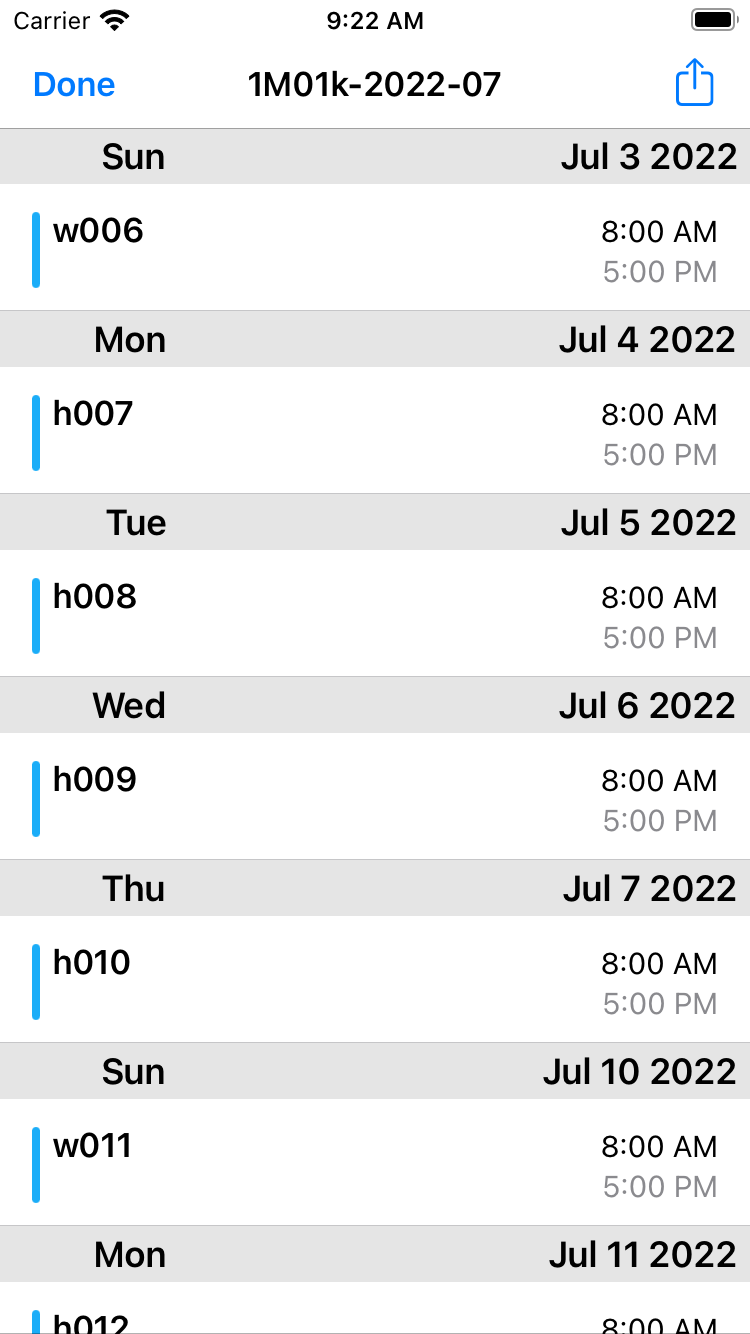The height and width of the screenshot is (1334, 750).
Task: Tap the Share icon in navigation bar
Action: coord(694,82)
